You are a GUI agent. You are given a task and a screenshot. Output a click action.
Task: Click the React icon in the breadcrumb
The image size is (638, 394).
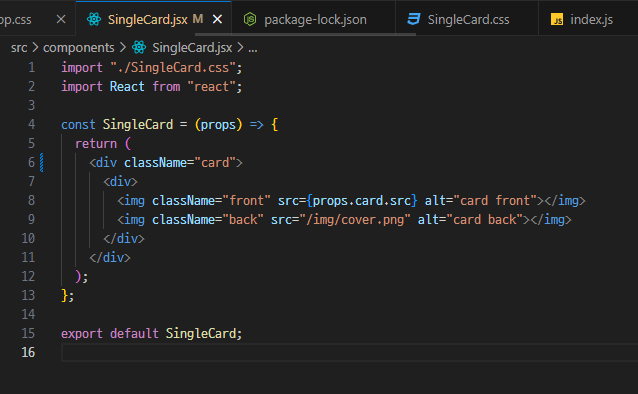click(139, 48)
